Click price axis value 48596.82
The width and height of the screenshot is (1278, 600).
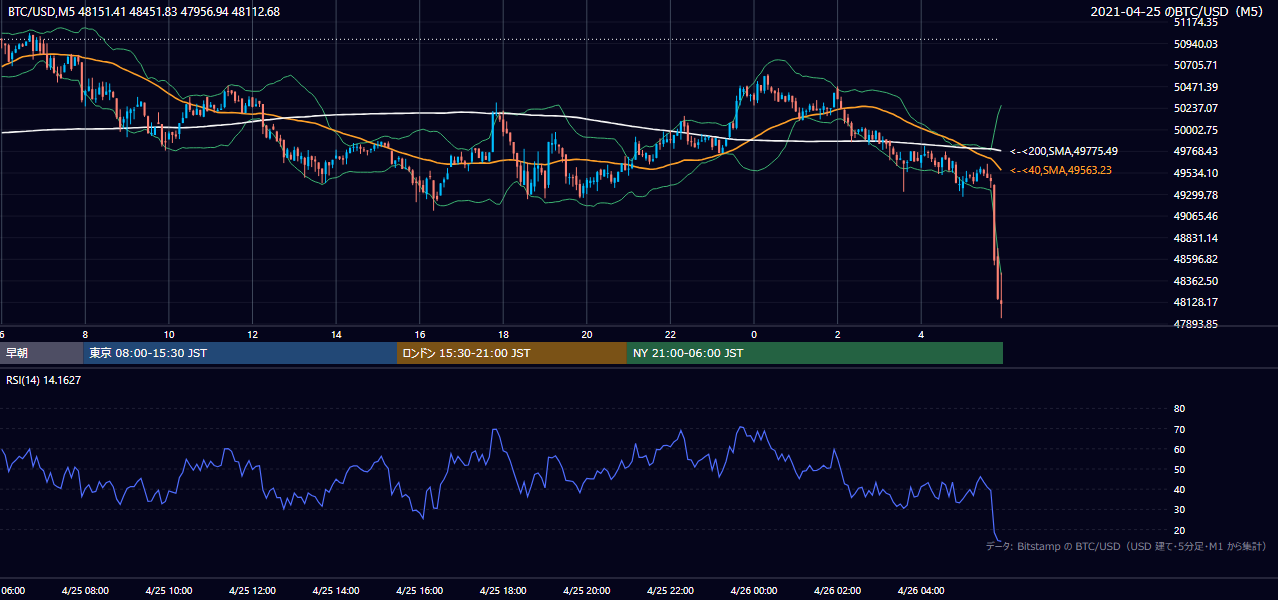1196,259
